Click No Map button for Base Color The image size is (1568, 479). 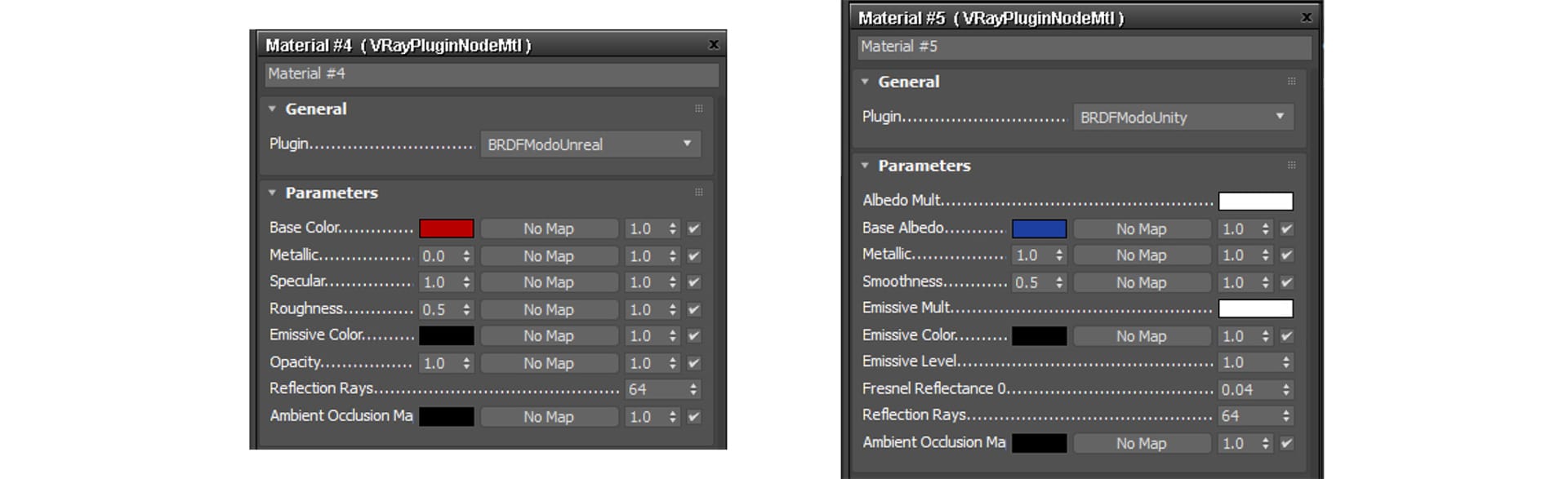click(x=549, y=228)
